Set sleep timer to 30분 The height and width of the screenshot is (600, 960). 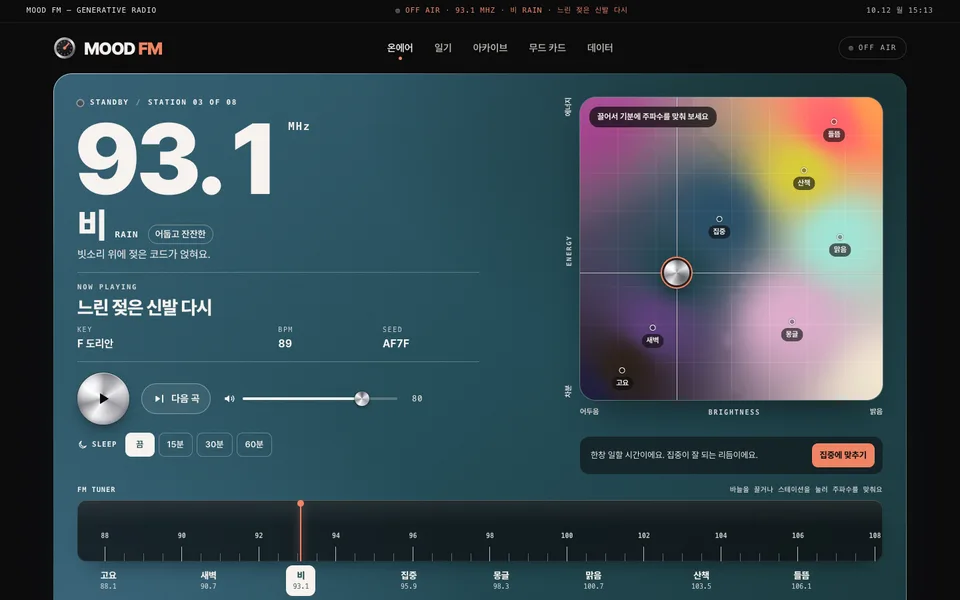[x=214, y=444]
